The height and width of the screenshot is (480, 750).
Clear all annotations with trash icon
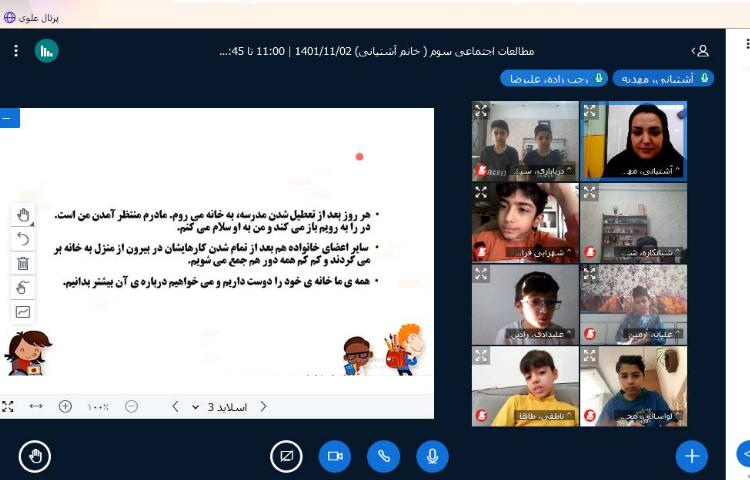22,263
